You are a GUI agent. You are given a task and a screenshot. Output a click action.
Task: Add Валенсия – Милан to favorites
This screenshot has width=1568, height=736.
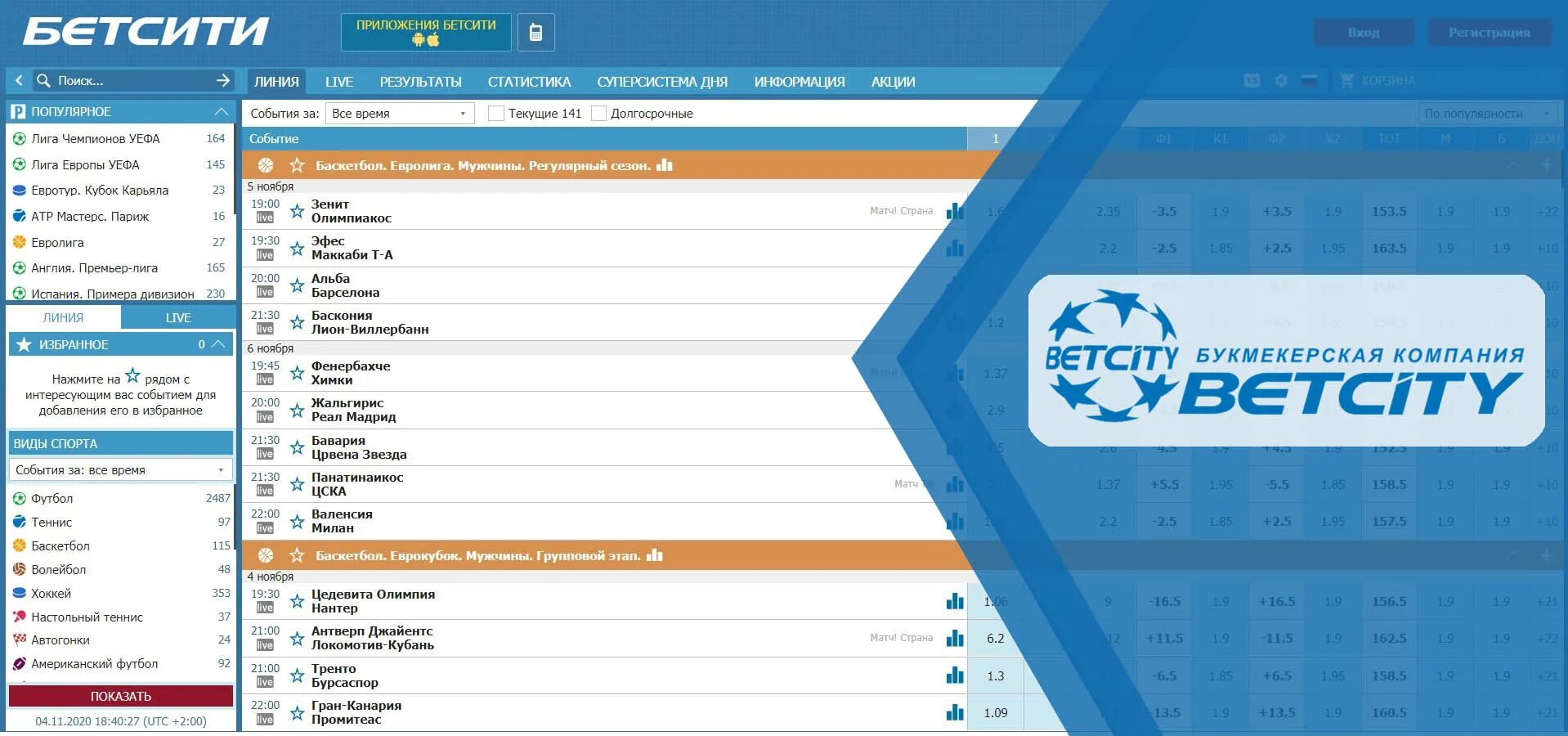click(297, 521)
